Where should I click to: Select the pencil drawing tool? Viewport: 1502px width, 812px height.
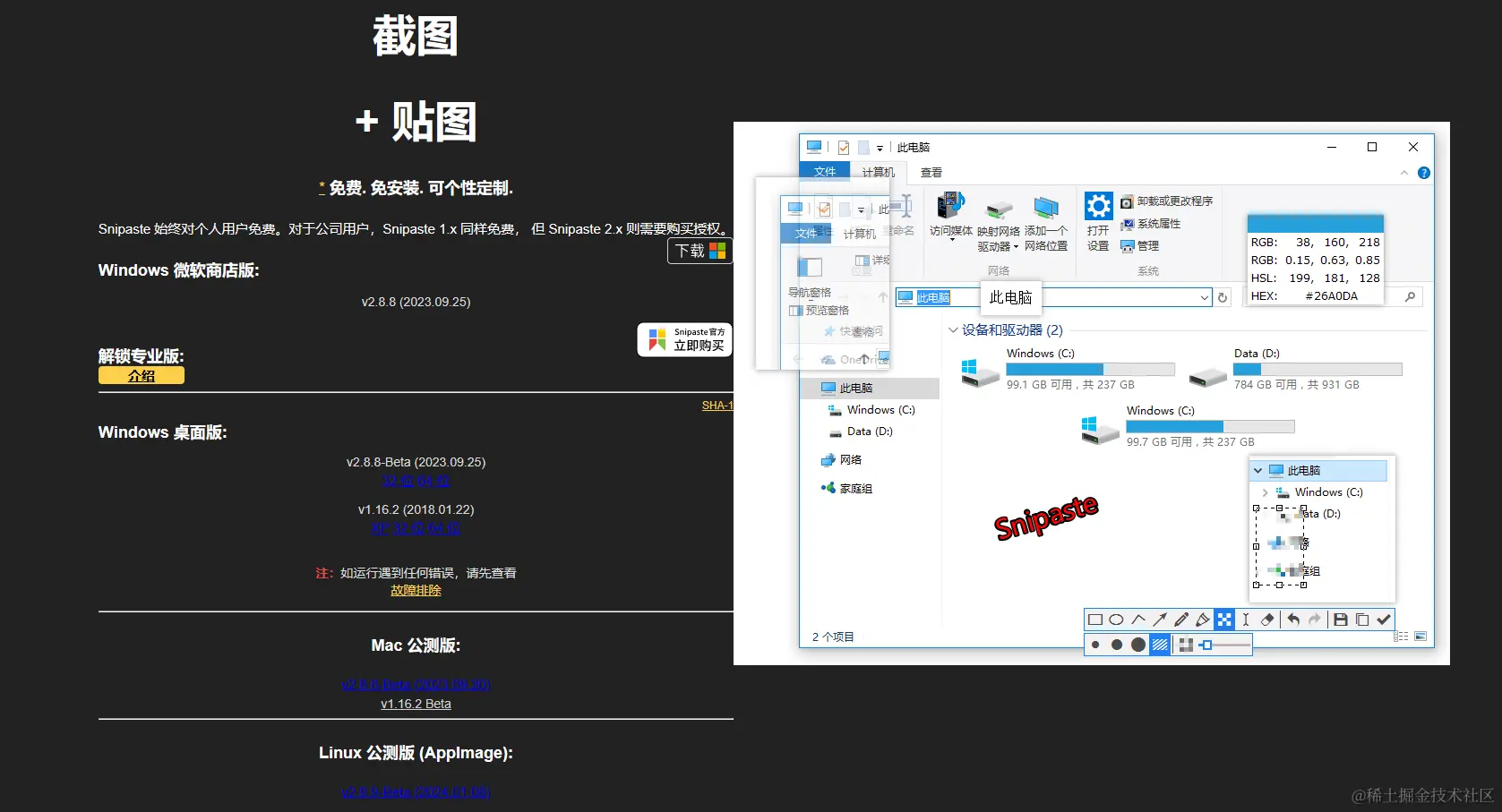point(1182,619)
